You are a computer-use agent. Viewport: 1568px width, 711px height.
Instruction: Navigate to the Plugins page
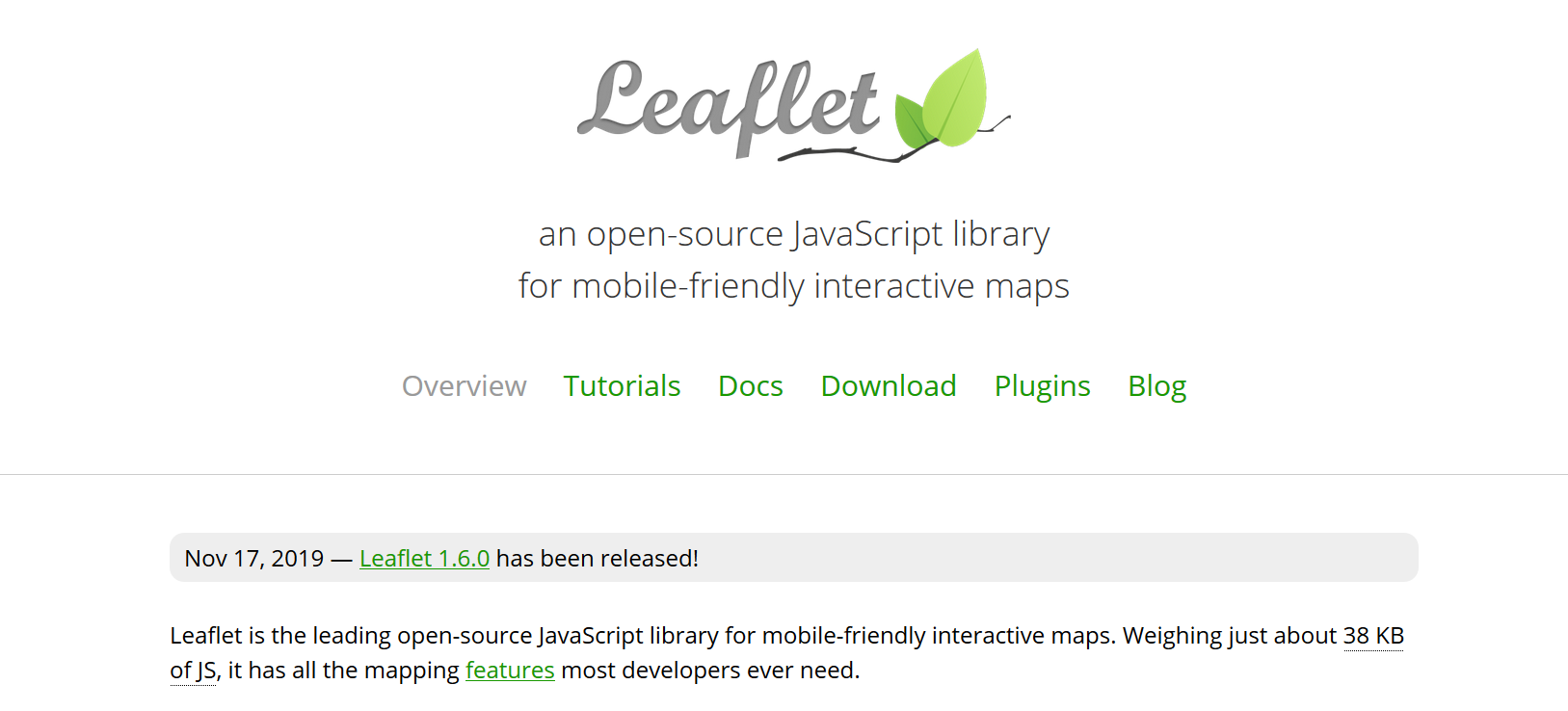point(1042,386)
